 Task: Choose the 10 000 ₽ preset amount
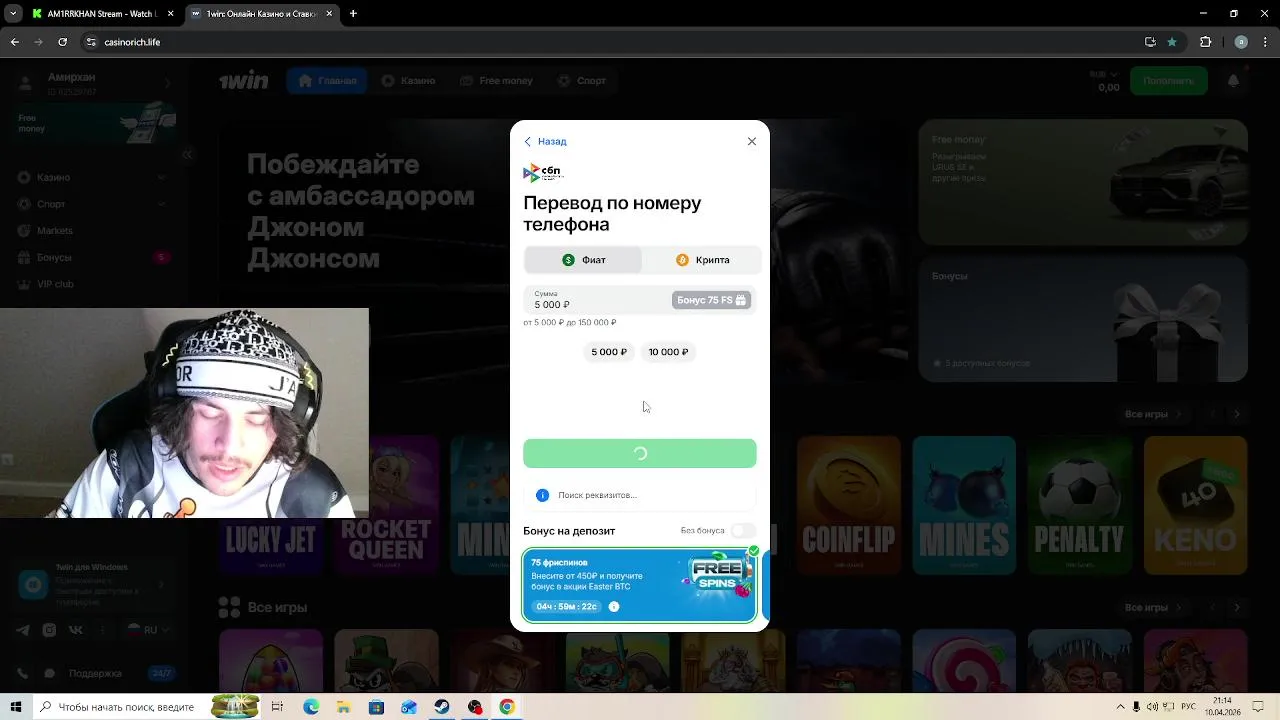coord(668,352)
